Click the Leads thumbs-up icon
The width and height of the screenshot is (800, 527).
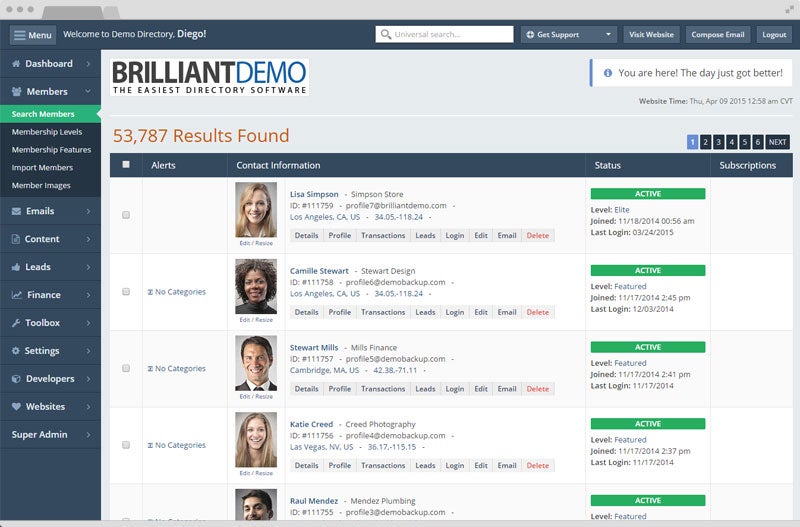pos(16,267)
